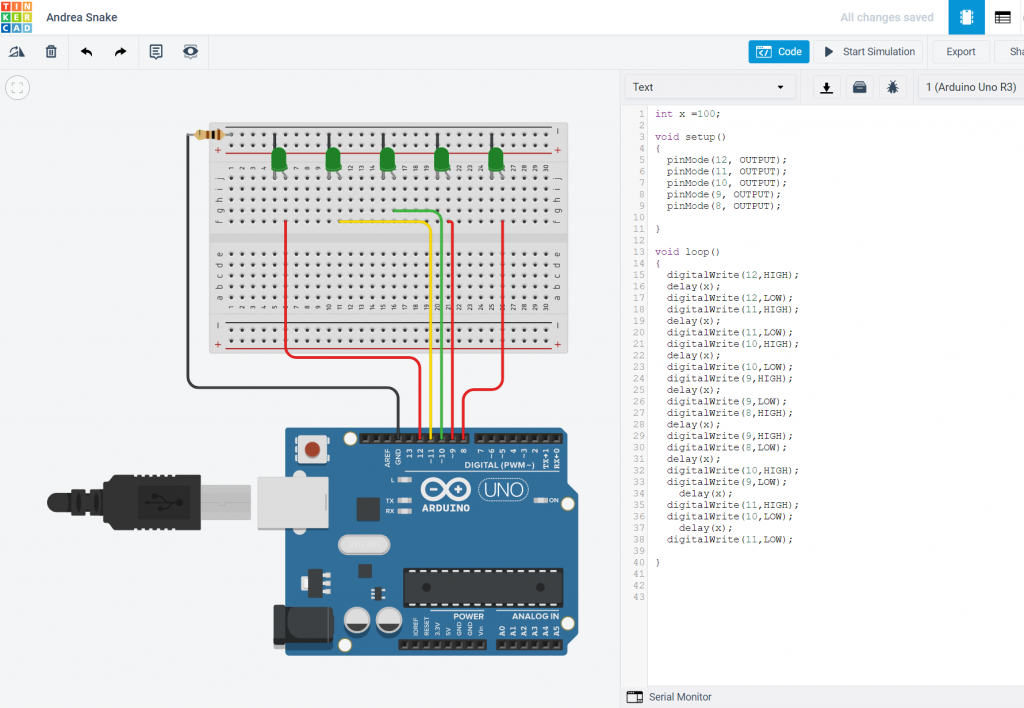Click the void loop() line
The image size is (1024, 708).
[x=687, y=251]
